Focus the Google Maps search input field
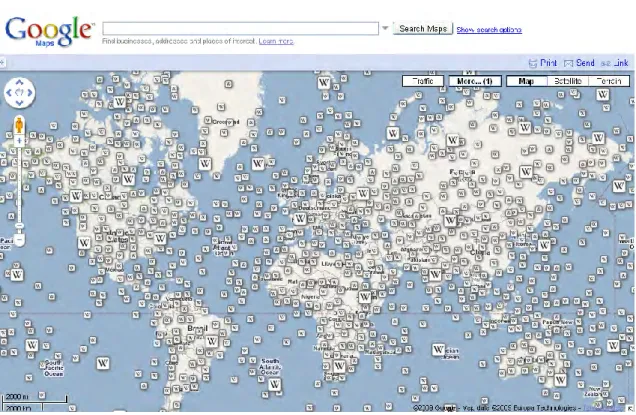This screenshot has height=415, width=636. [241, 28]
